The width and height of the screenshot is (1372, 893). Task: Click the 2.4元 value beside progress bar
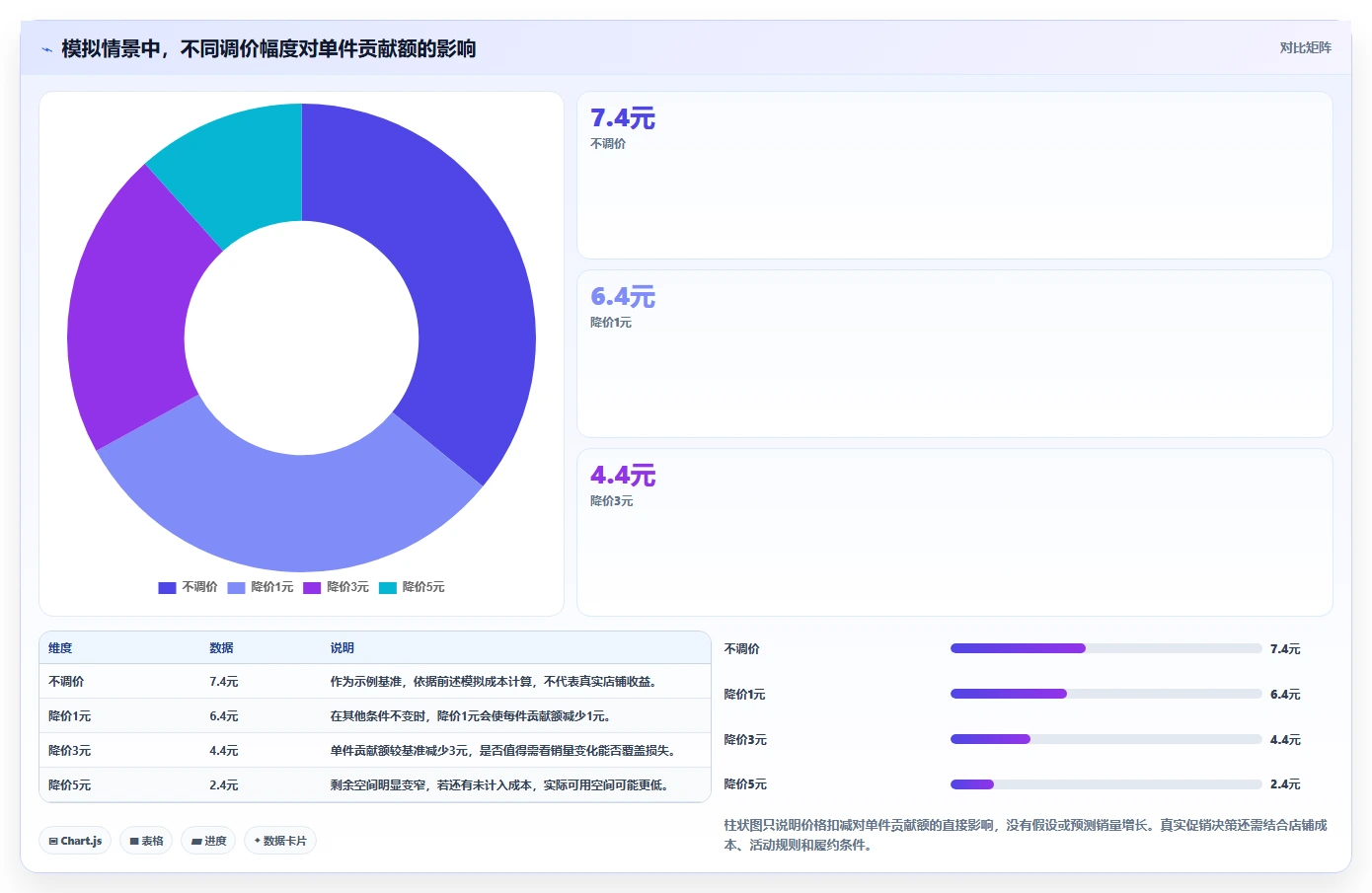[1285, 784]
